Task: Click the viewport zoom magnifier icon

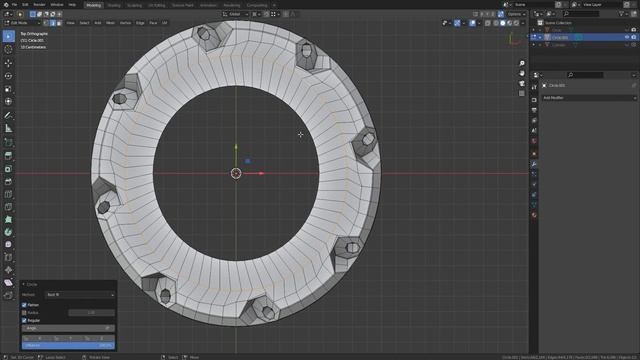Action: 522,63
